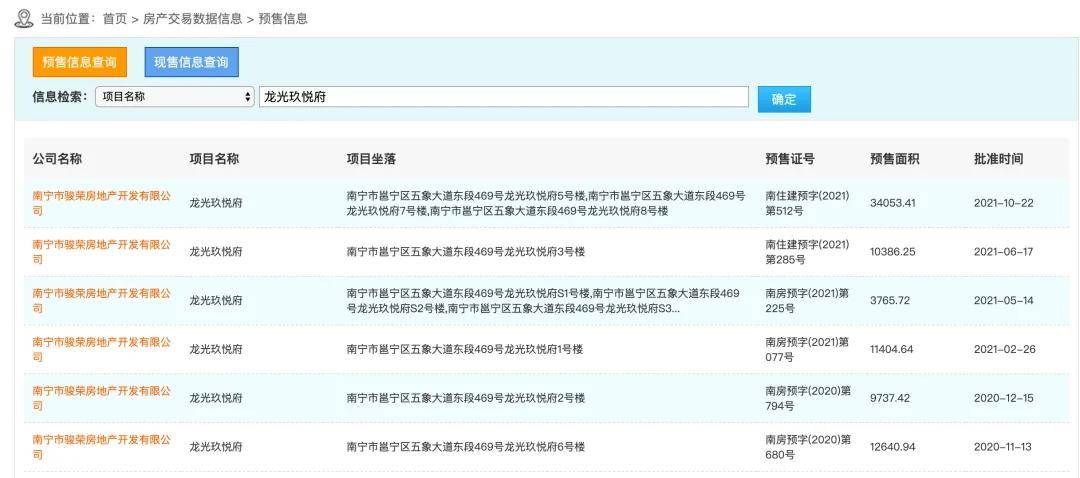
Task: Click the approval date 2021-02-26
Action: click(x=1005, y=350)
